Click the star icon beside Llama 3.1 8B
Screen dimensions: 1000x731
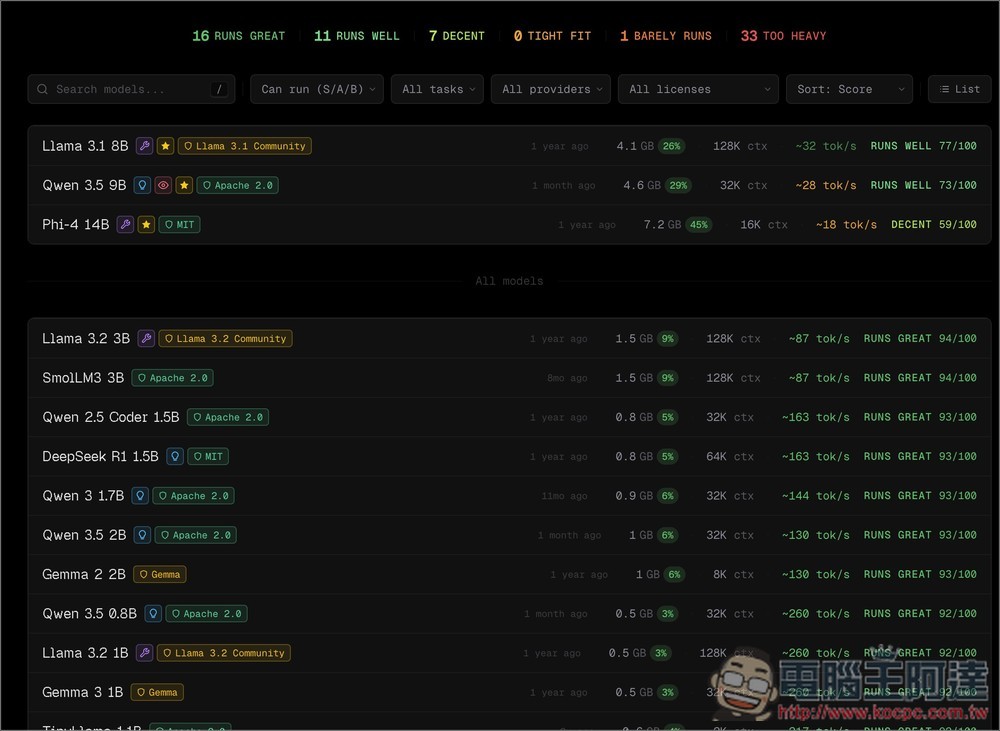[x=165, y=146]
